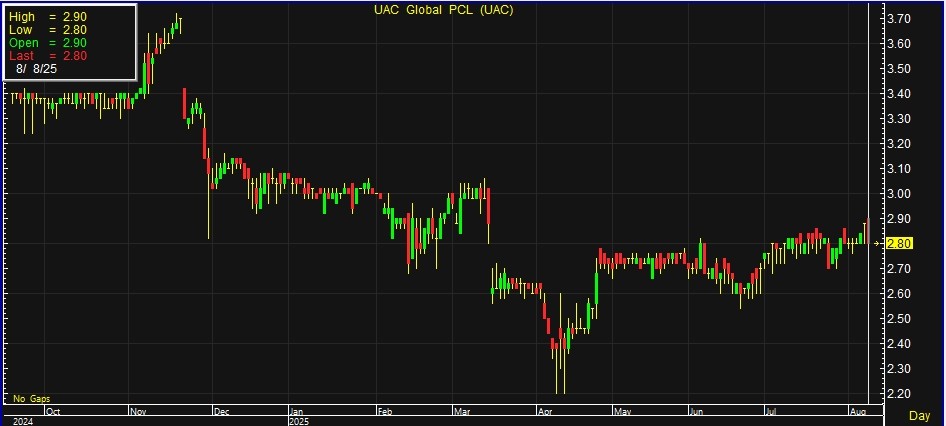Image resolution: width=946 pixels, height=426 pixels.
Task: Click the 2025 year label
Action: pyautogui.click(x=300, y=421)
